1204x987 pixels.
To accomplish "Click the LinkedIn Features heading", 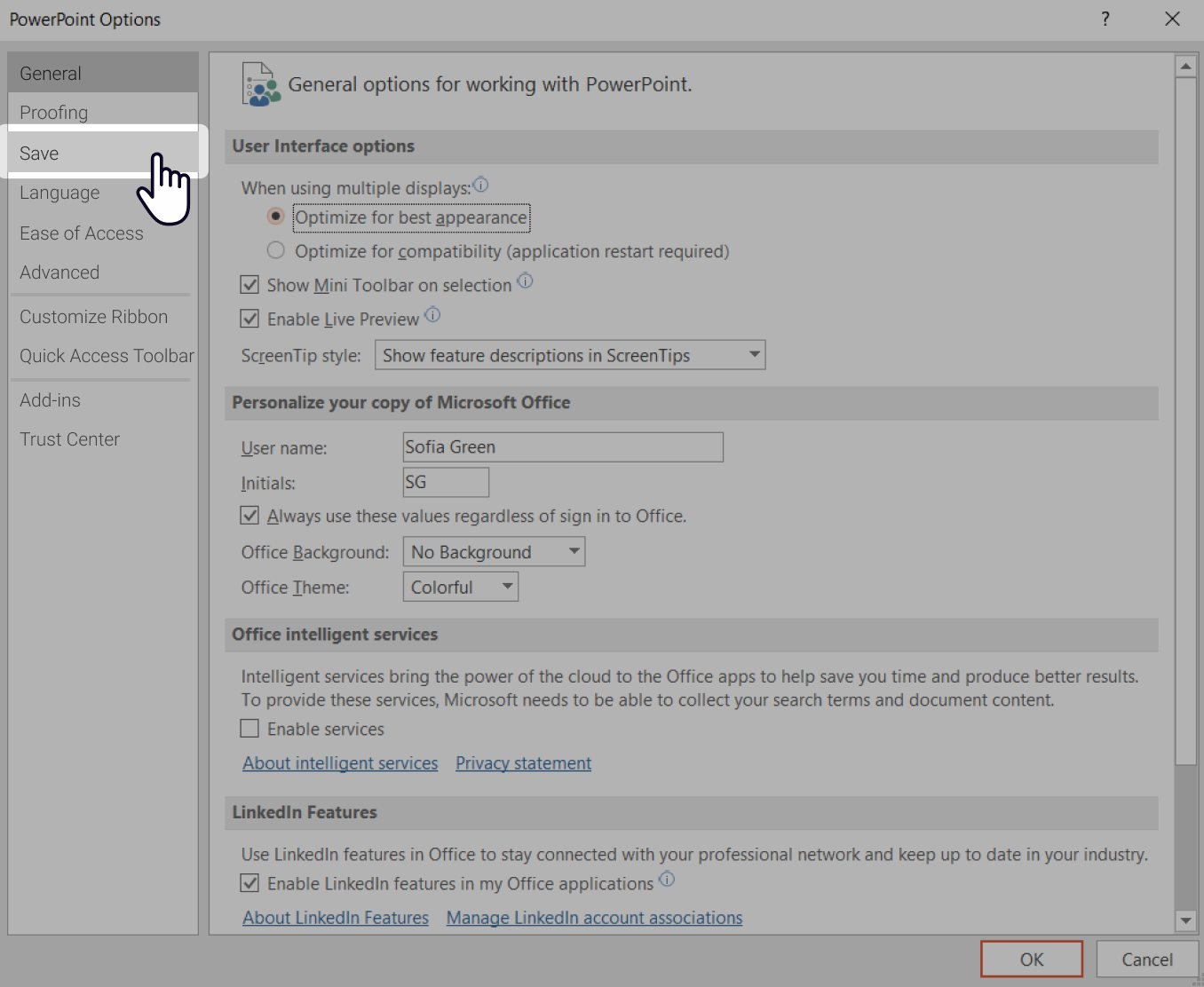I will [305, 812].
